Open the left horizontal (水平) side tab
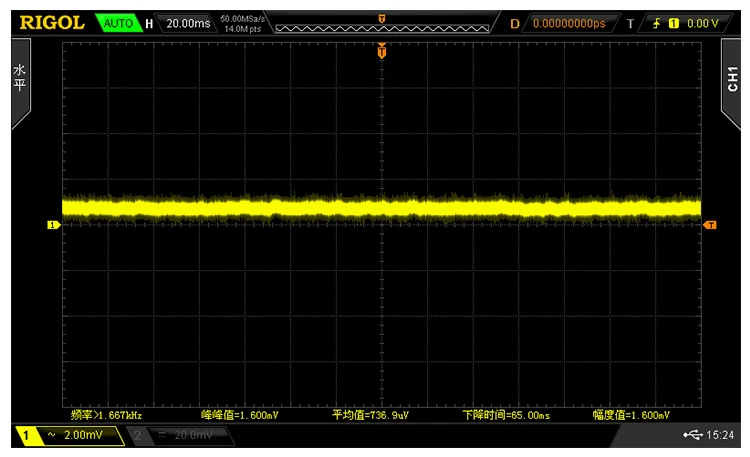The width and height of the screenshot is (750, 457). 20,82
